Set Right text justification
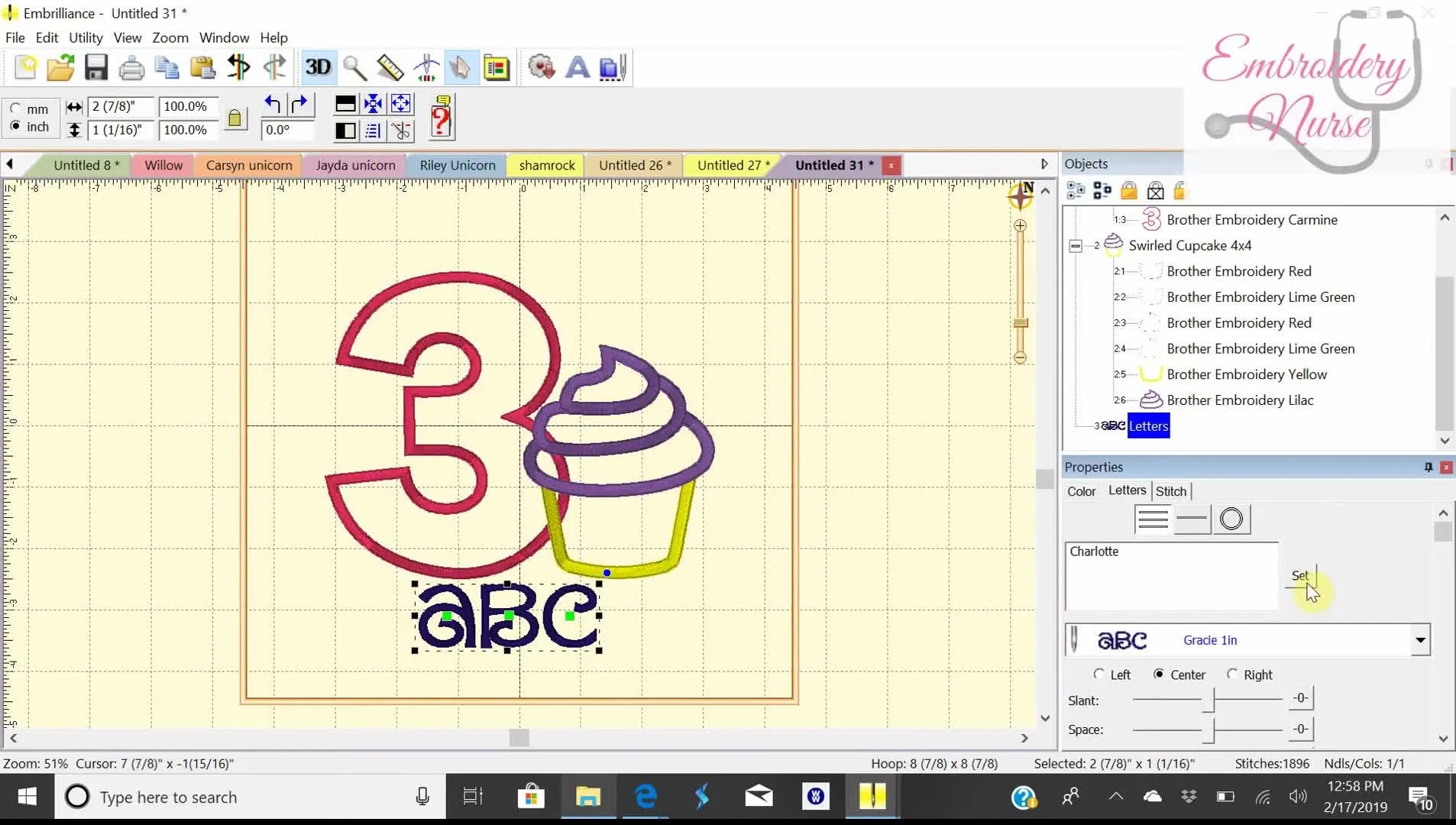Image resolution: width=1456 pixels, height=825 pixels. point(1231,674)
